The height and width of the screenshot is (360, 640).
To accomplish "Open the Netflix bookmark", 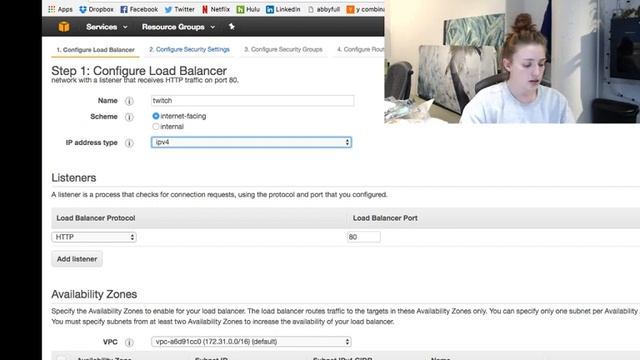I will 216,9.
